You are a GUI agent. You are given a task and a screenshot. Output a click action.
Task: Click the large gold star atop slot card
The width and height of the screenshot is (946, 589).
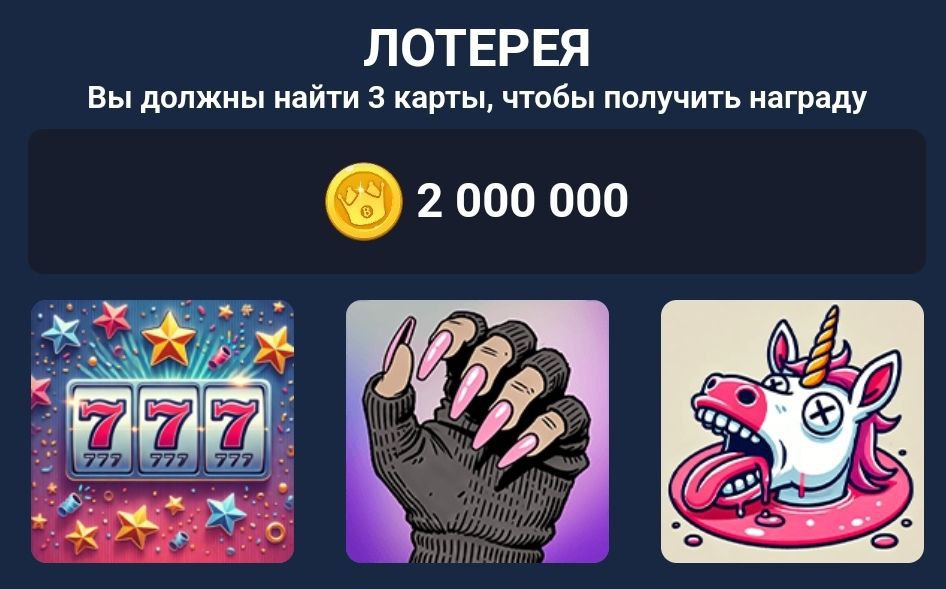click(x=169, y=338)
